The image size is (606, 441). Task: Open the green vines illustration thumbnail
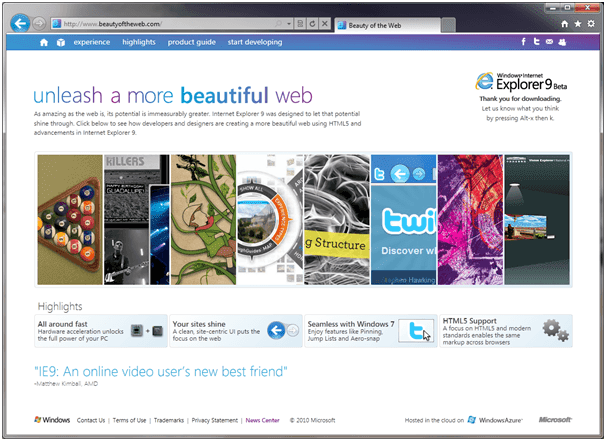(x=203, y=220)
